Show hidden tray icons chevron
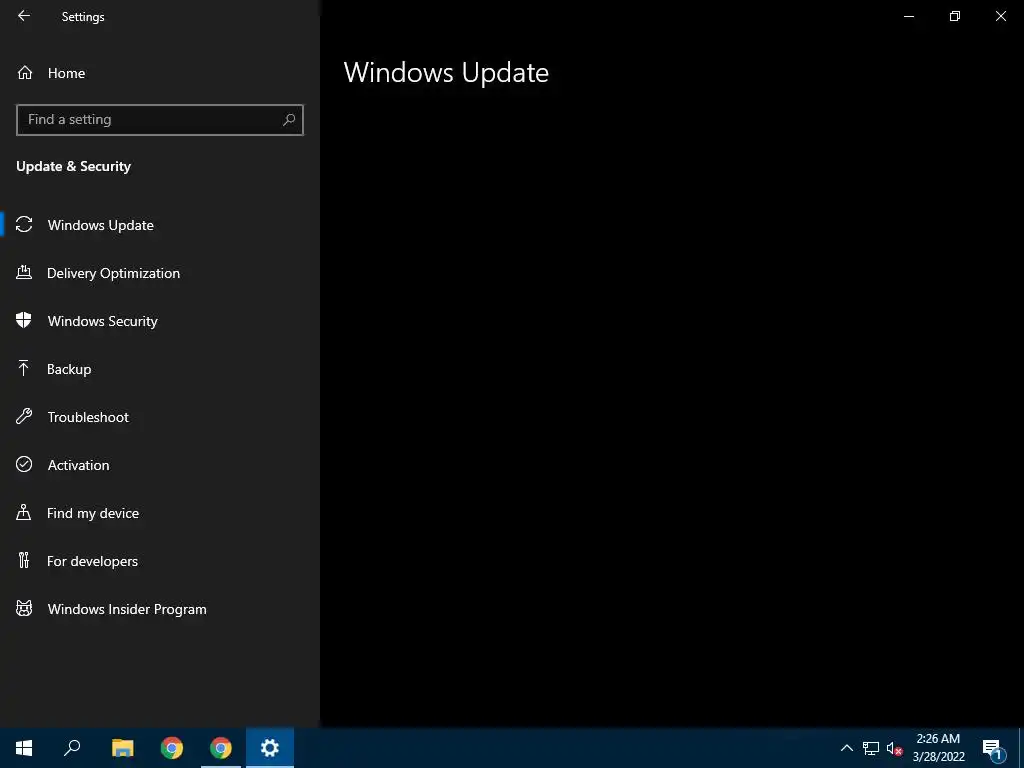 tap(846, 748)
